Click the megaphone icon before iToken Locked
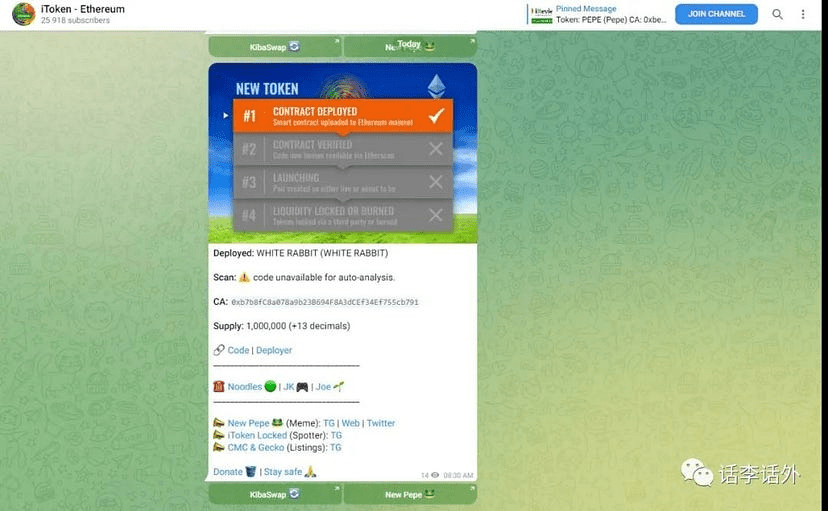The width and height of the screenshot is (828, 511). point(219,434)
